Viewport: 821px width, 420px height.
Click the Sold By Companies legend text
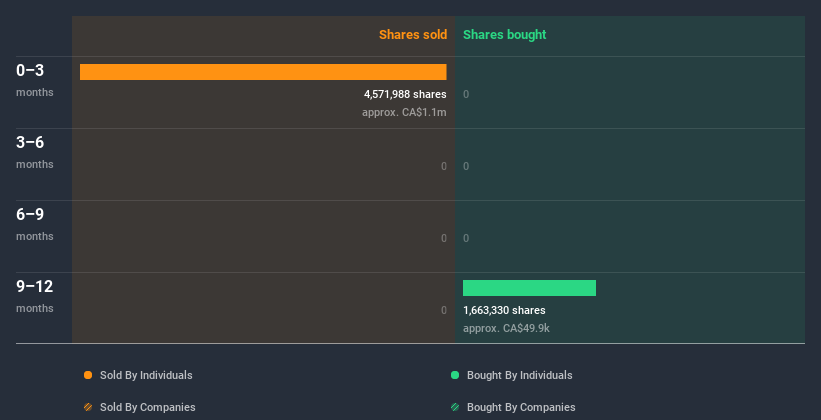(148, 407)
